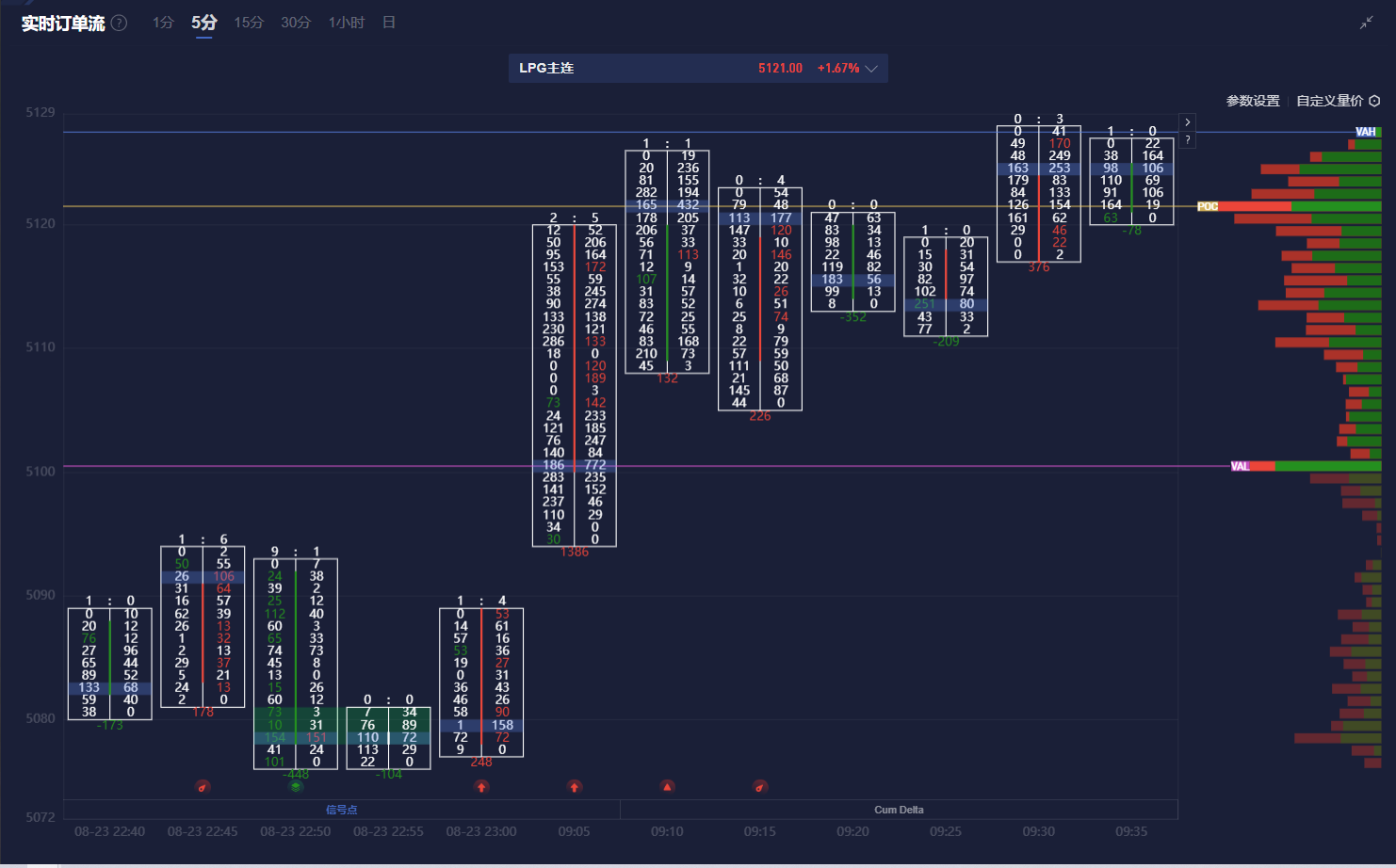Switch to the 日 timeframe
Image resolution: width=1396 pixels, height=868 pixels.
[x=388, y=23]
